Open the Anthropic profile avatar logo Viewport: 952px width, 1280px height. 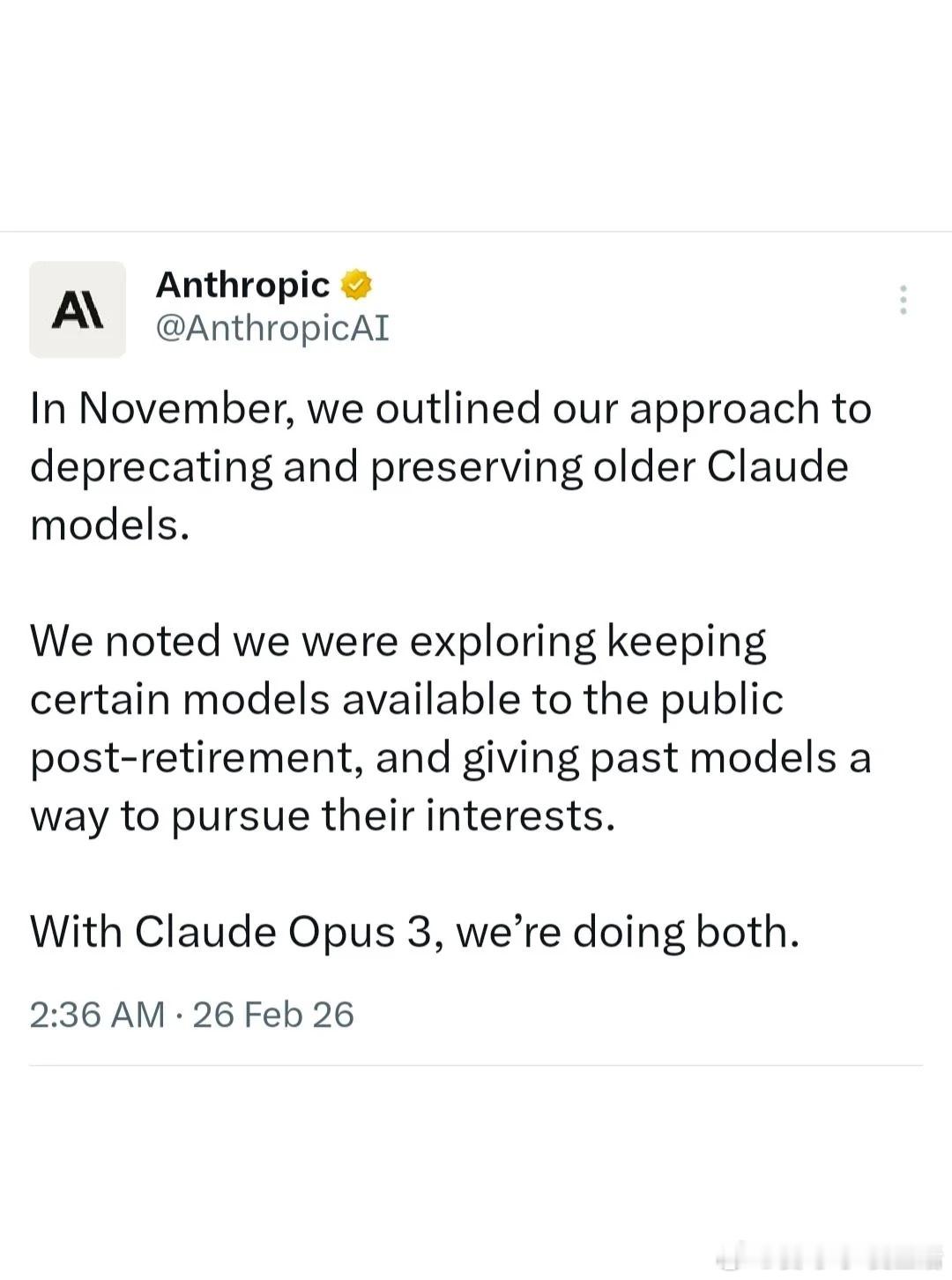coord(78,309)
